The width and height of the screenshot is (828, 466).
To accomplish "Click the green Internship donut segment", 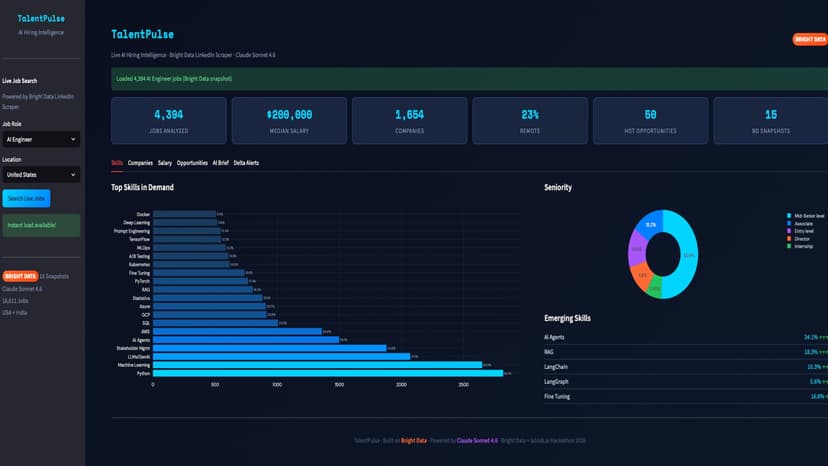I will click(x=655, y=289).
